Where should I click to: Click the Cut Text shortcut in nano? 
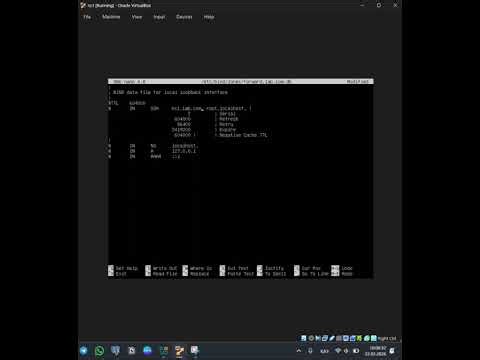[234, 268]
